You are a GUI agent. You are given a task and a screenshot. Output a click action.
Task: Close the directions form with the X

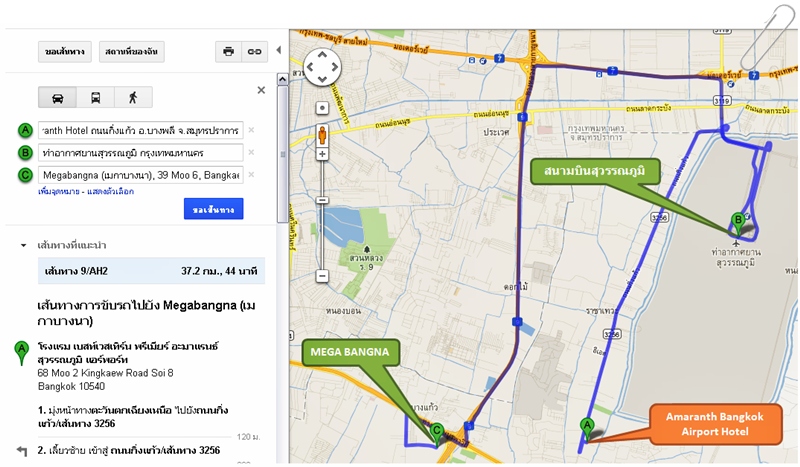coord(261,90)
